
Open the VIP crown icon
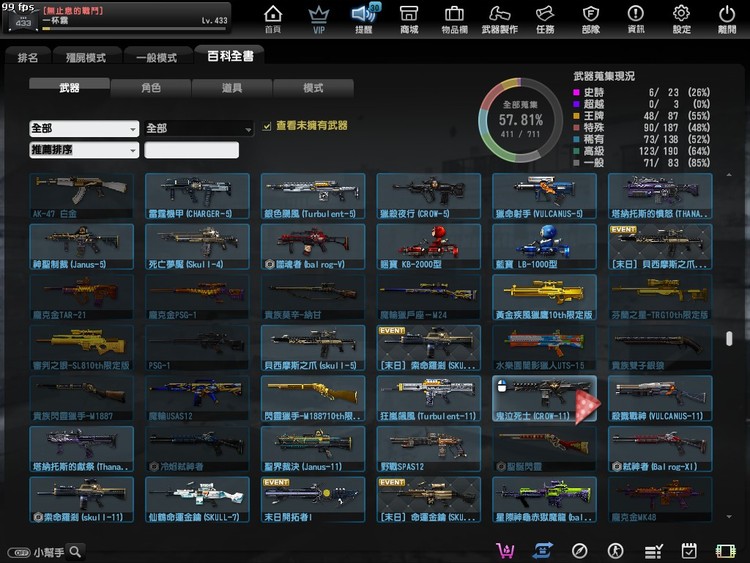(x=319, y=18)
